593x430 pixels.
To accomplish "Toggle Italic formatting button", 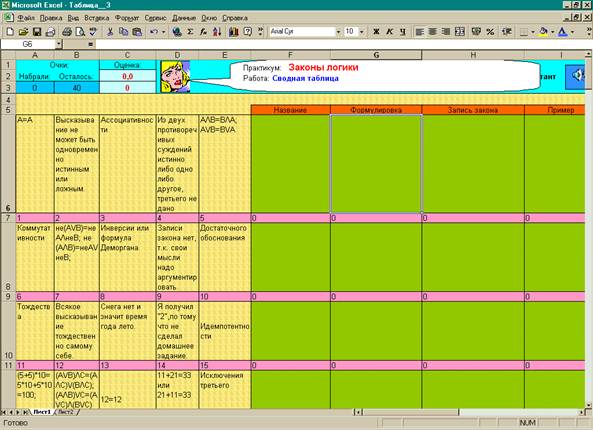I will [389, 32].
